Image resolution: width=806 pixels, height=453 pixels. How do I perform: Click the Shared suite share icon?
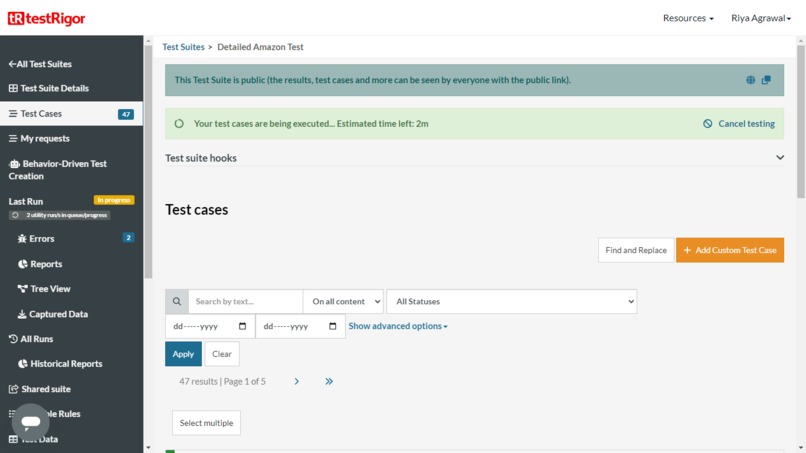tap(13, 389)
